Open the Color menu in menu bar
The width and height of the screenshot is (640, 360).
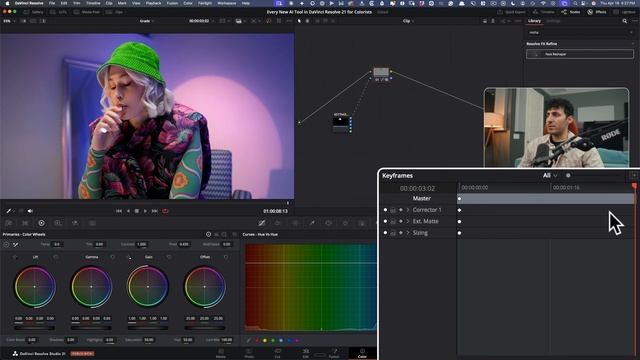point(188,3)
